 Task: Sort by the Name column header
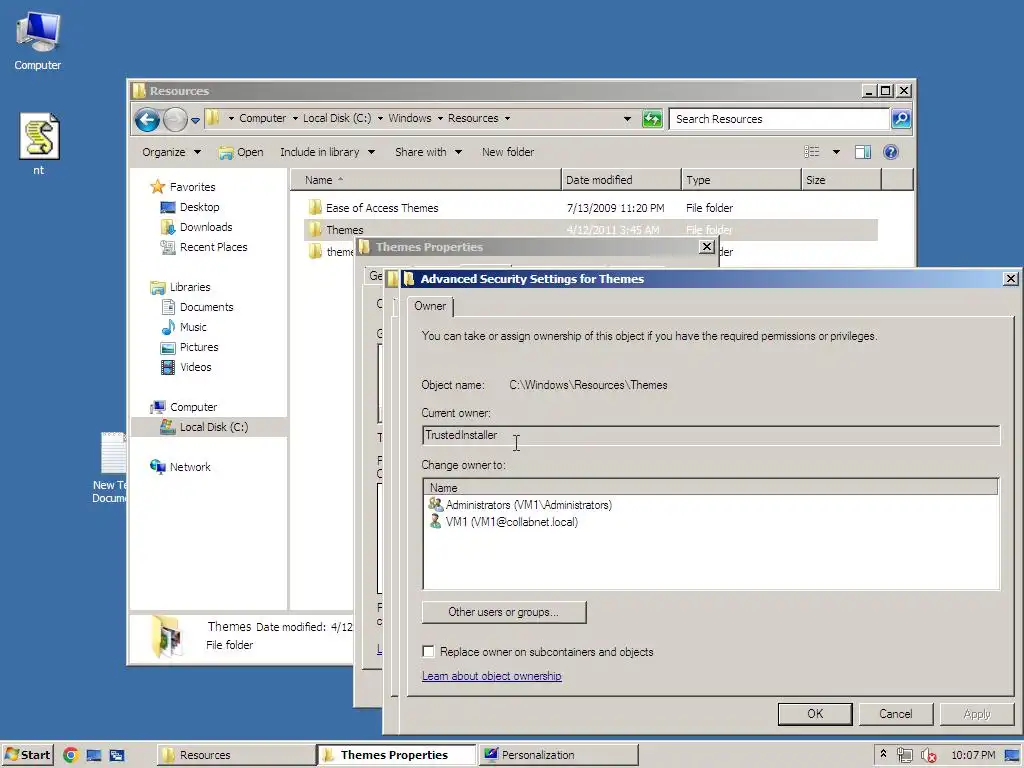point(426,180)
